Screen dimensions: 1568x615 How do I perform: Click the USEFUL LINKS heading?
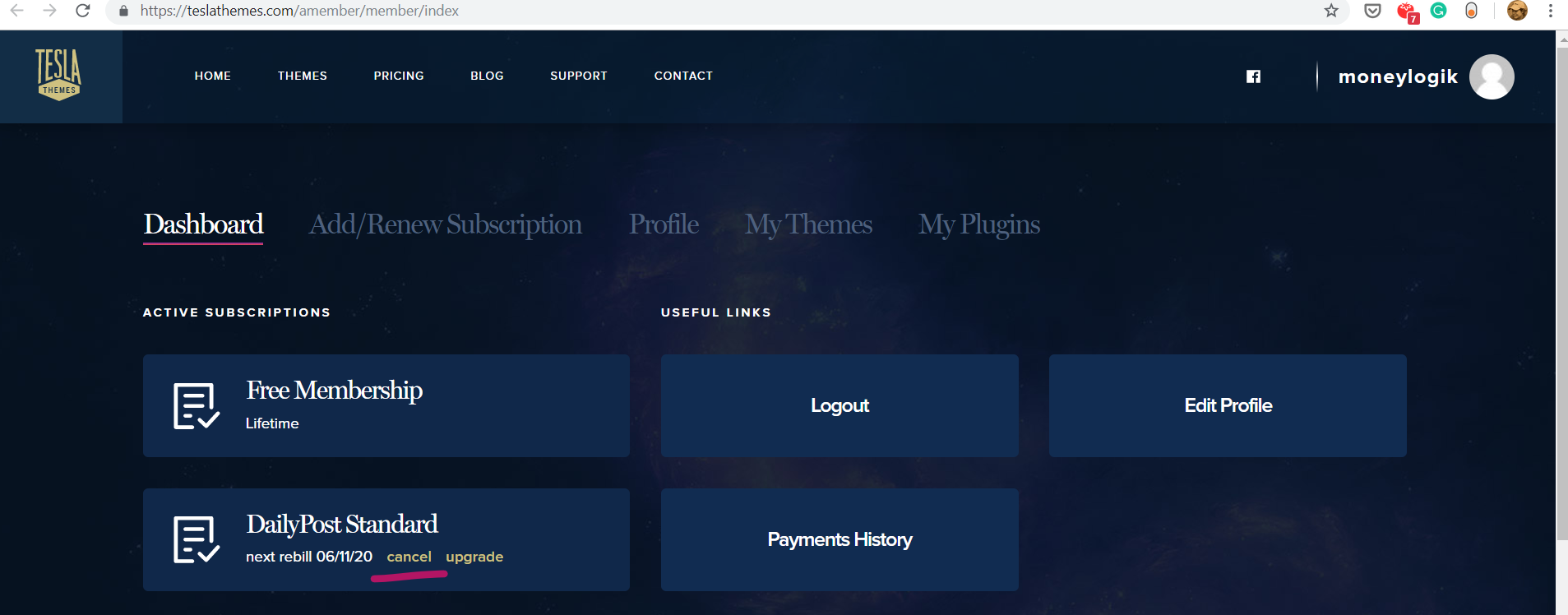click(716, 312)
